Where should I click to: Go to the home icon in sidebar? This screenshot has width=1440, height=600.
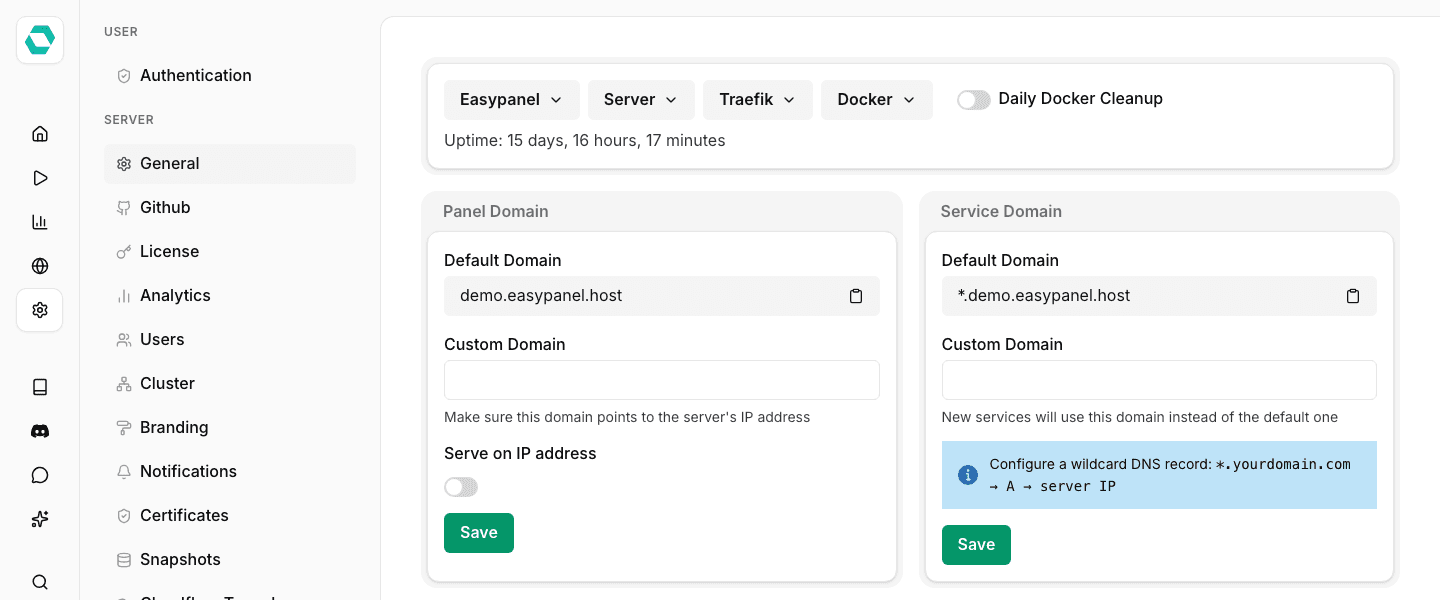click(x=40, y=134)
